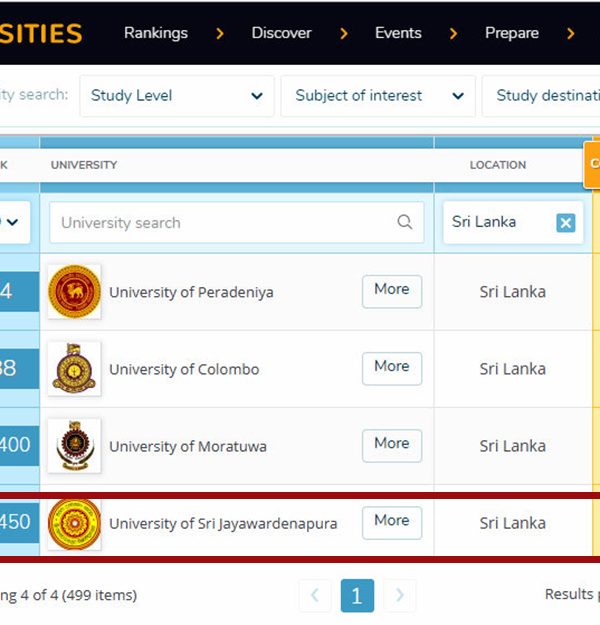Go to the next results page arrow
This screenshot has width=600, height=625.
(x=400, y=596)
